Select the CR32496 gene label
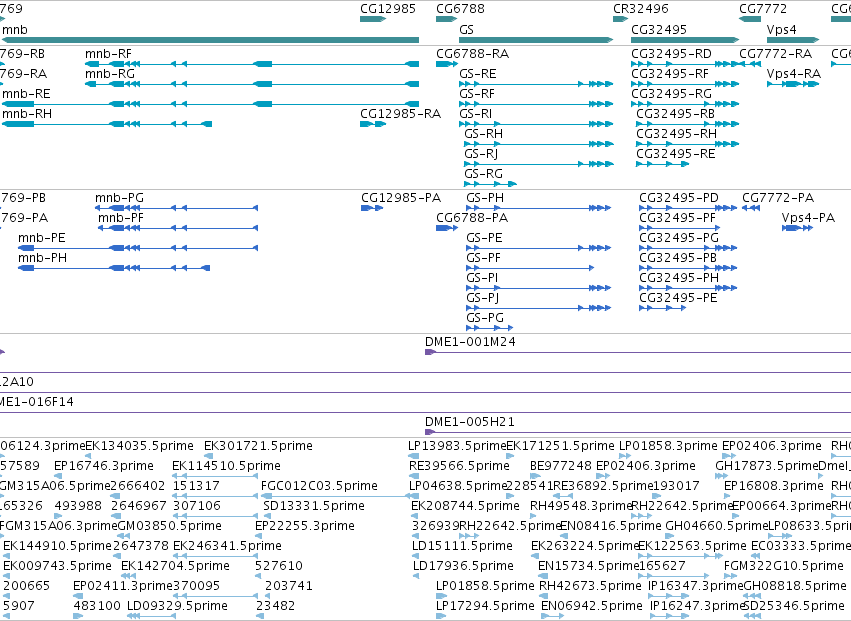 point(640,9)
